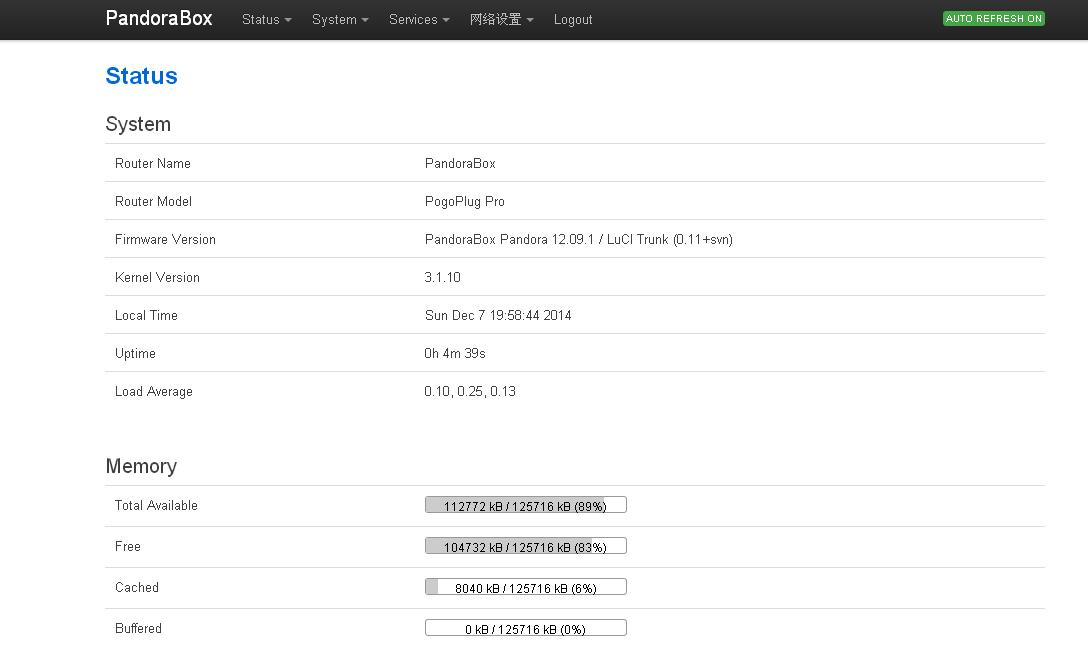This screenshot has height=657, width=1088.
Task: Select the firmware value Pandora 12.09.1
Action: click(579, 239)
